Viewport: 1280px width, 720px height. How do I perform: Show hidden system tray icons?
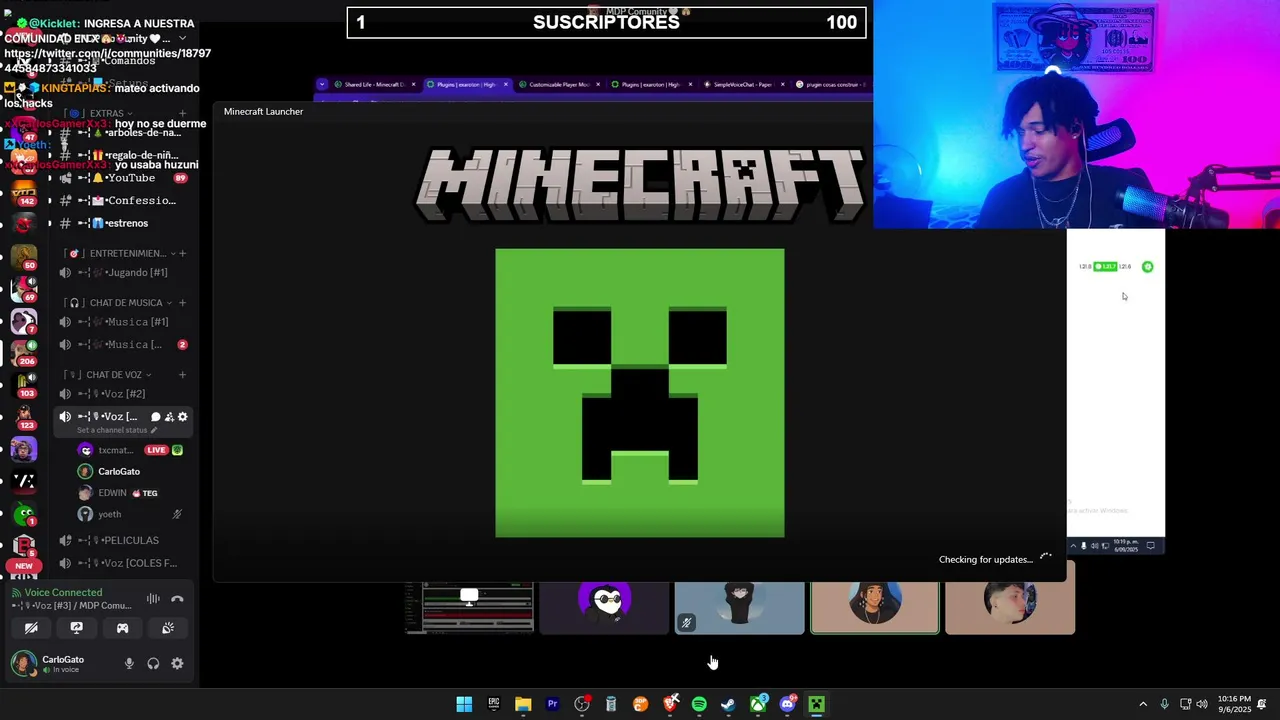(1143, 704)
